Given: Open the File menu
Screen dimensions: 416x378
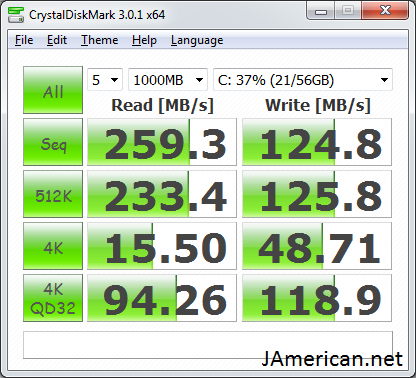Looking at the screenshot, I should tap(24, 40).
